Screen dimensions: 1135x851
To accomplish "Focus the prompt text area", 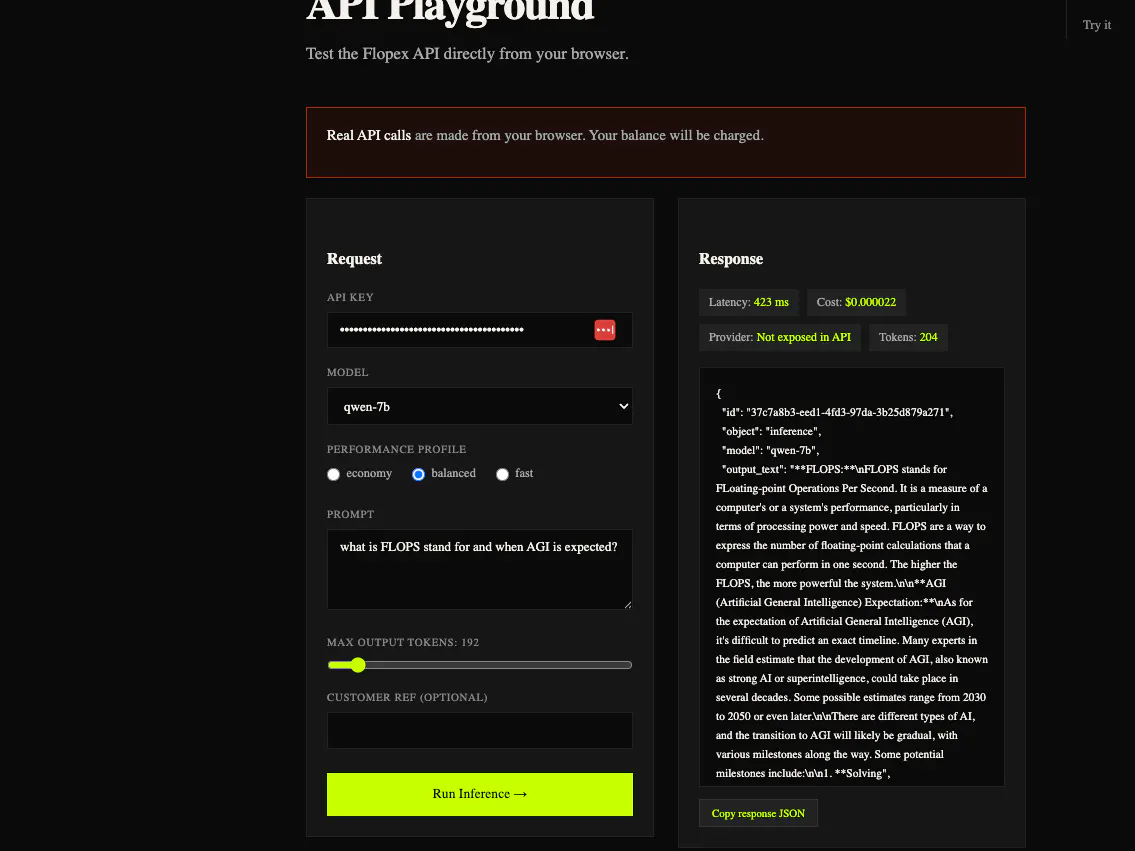I will pos(480,570).
